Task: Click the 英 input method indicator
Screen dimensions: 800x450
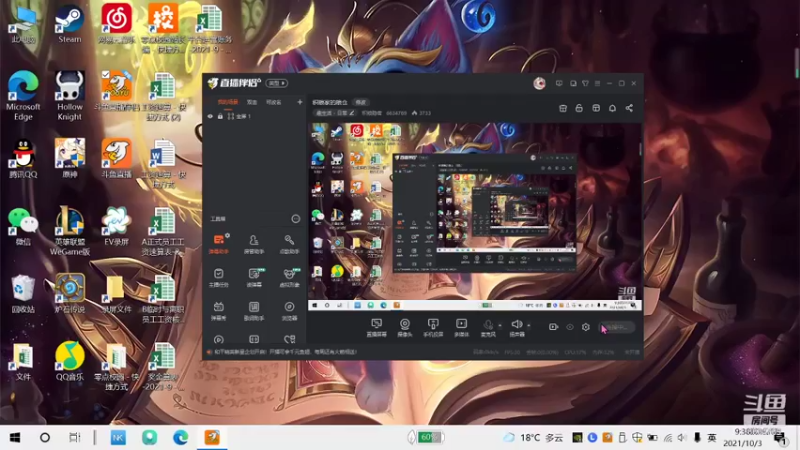Action: 712,438
